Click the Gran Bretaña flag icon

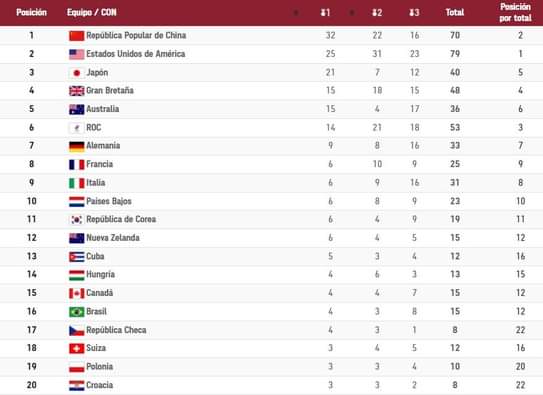77,91
